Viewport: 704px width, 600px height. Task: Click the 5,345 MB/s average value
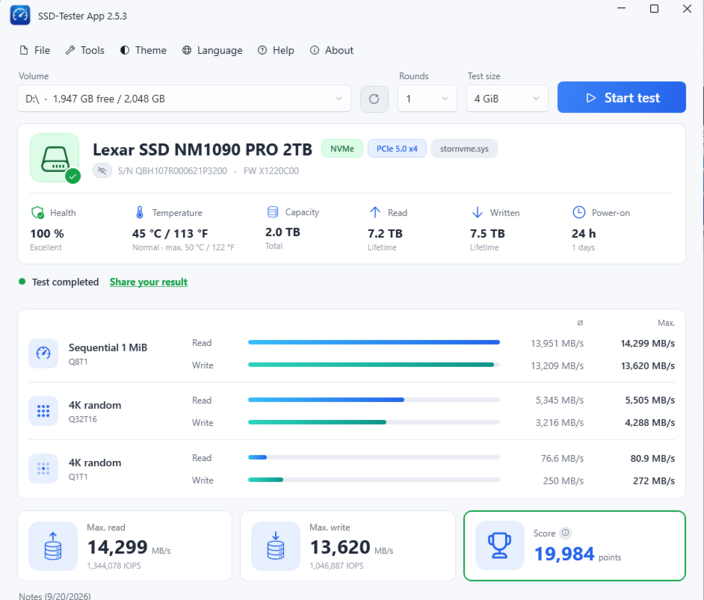point(559,400)
